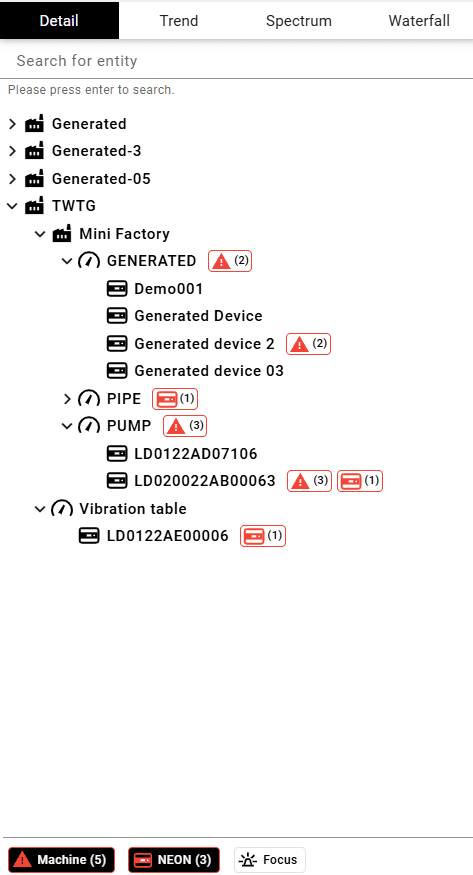This screenshot has height=875, width=473.
Task: Click the warning badge next to Generated device 2
Action: 308,344
